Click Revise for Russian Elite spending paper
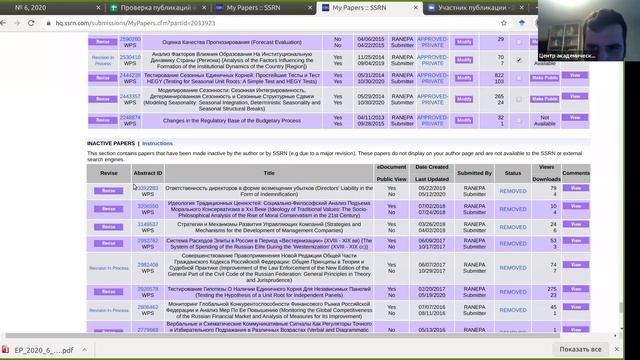The width and height of the screenshot is (640, 360). [x=109, y=244]
